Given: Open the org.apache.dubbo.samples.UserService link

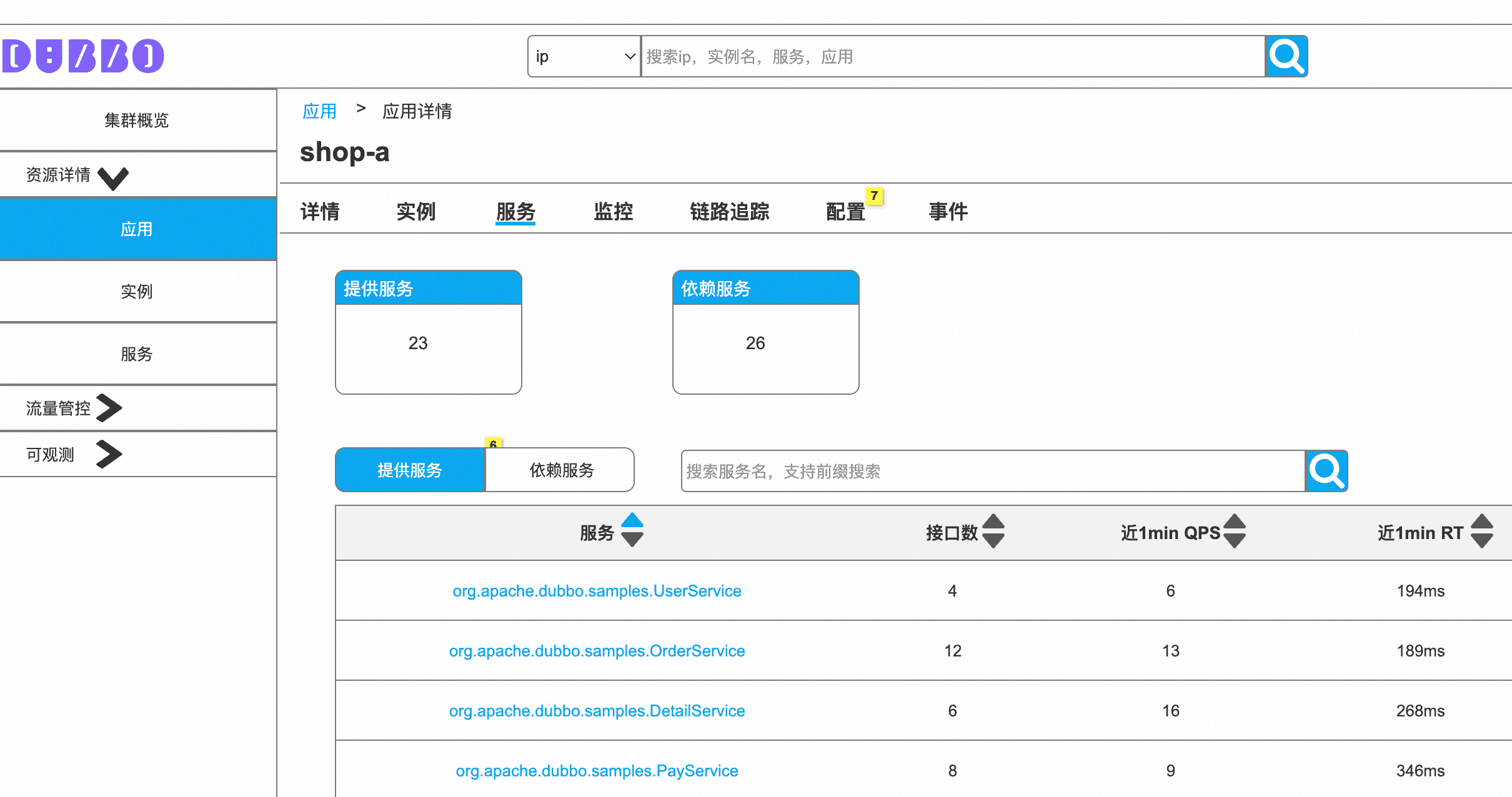Looking at the screenshot, I should pos(597,591).
